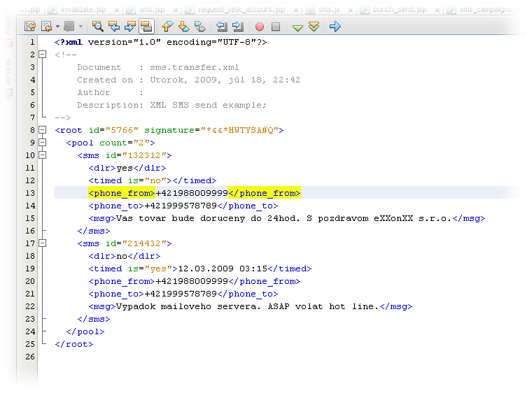
Task: Close the sms.js tab
Action: (350, 10)
